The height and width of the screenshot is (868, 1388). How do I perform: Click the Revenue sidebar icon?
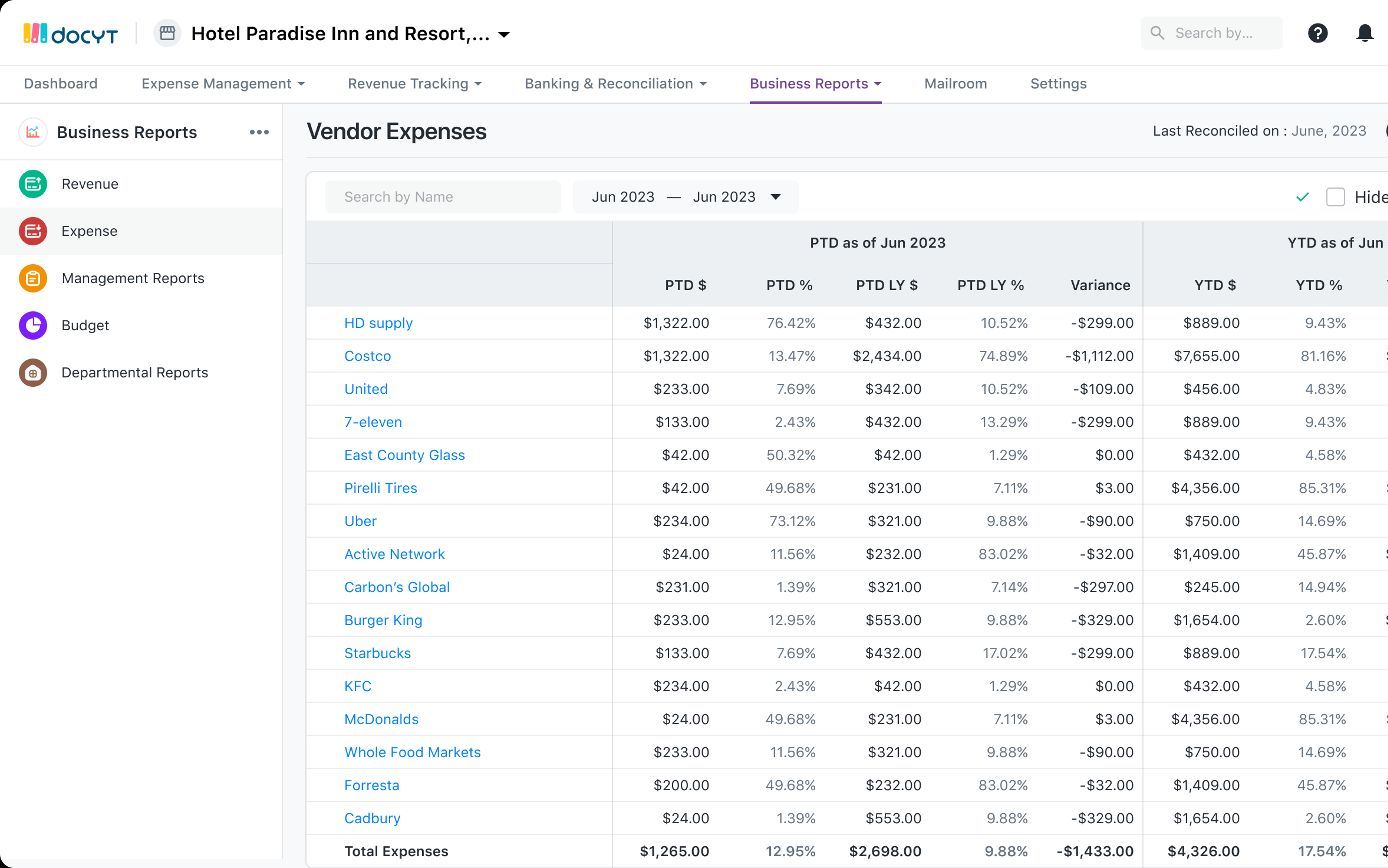[33, 184]
